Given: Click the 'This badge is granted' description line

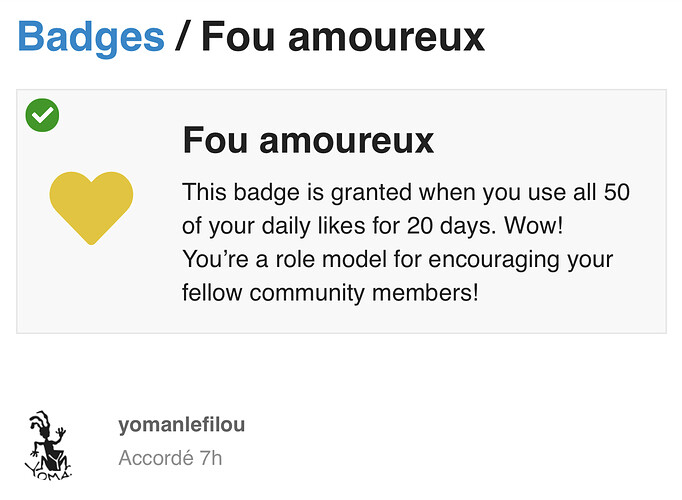Looking at the screenshot, I should point(406,193).
